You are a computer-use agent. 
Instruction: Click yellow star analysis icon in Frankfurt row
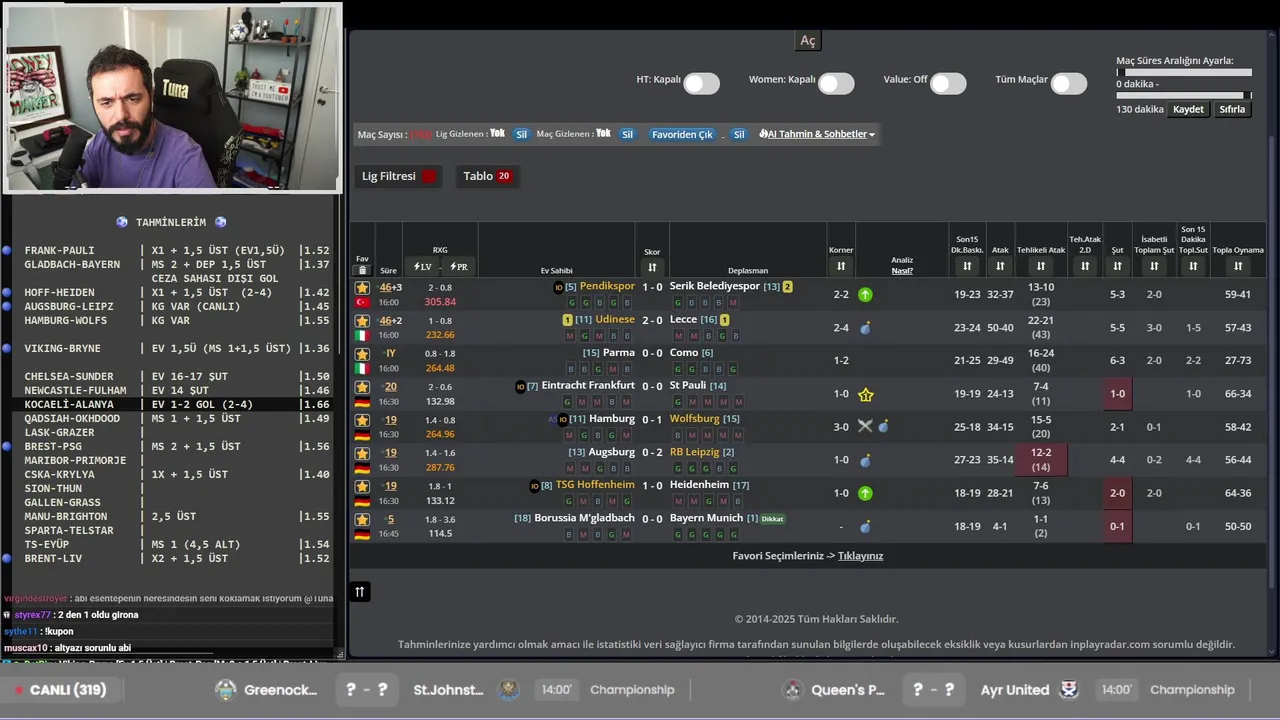(x=865, y=394)
